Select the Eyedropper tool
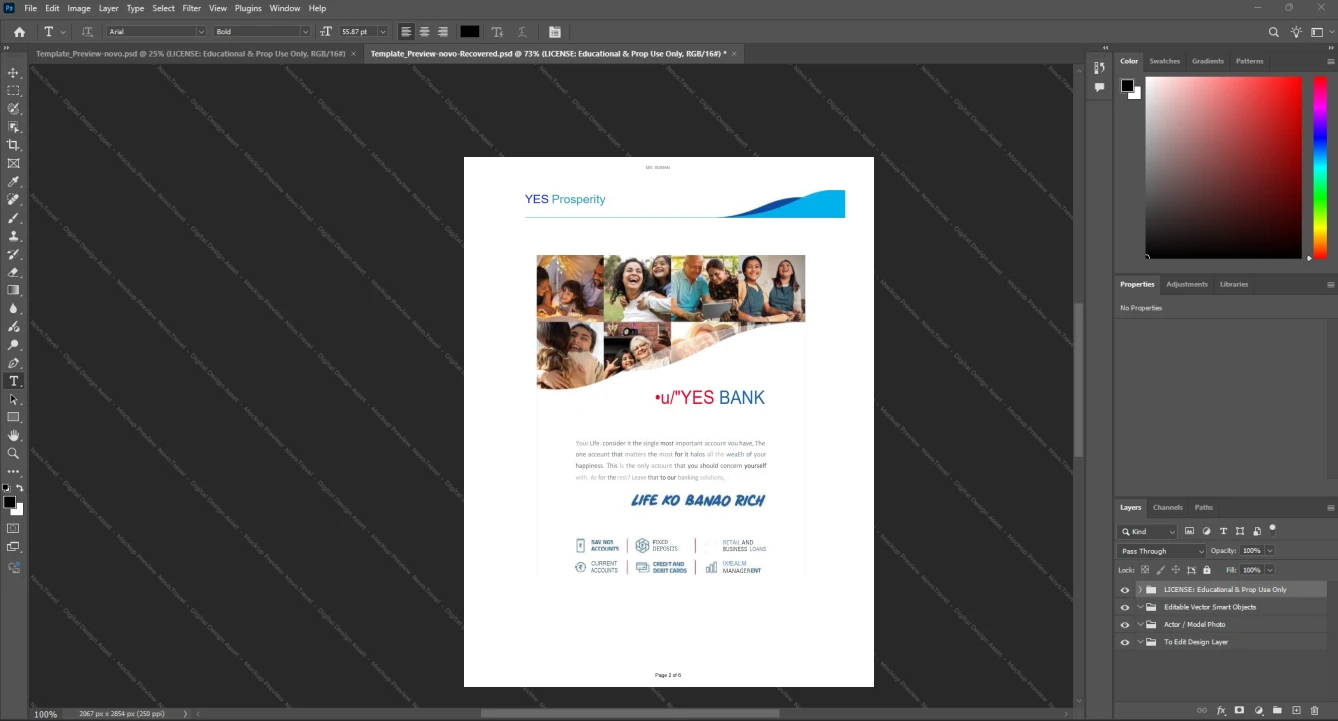 (13, 182)
